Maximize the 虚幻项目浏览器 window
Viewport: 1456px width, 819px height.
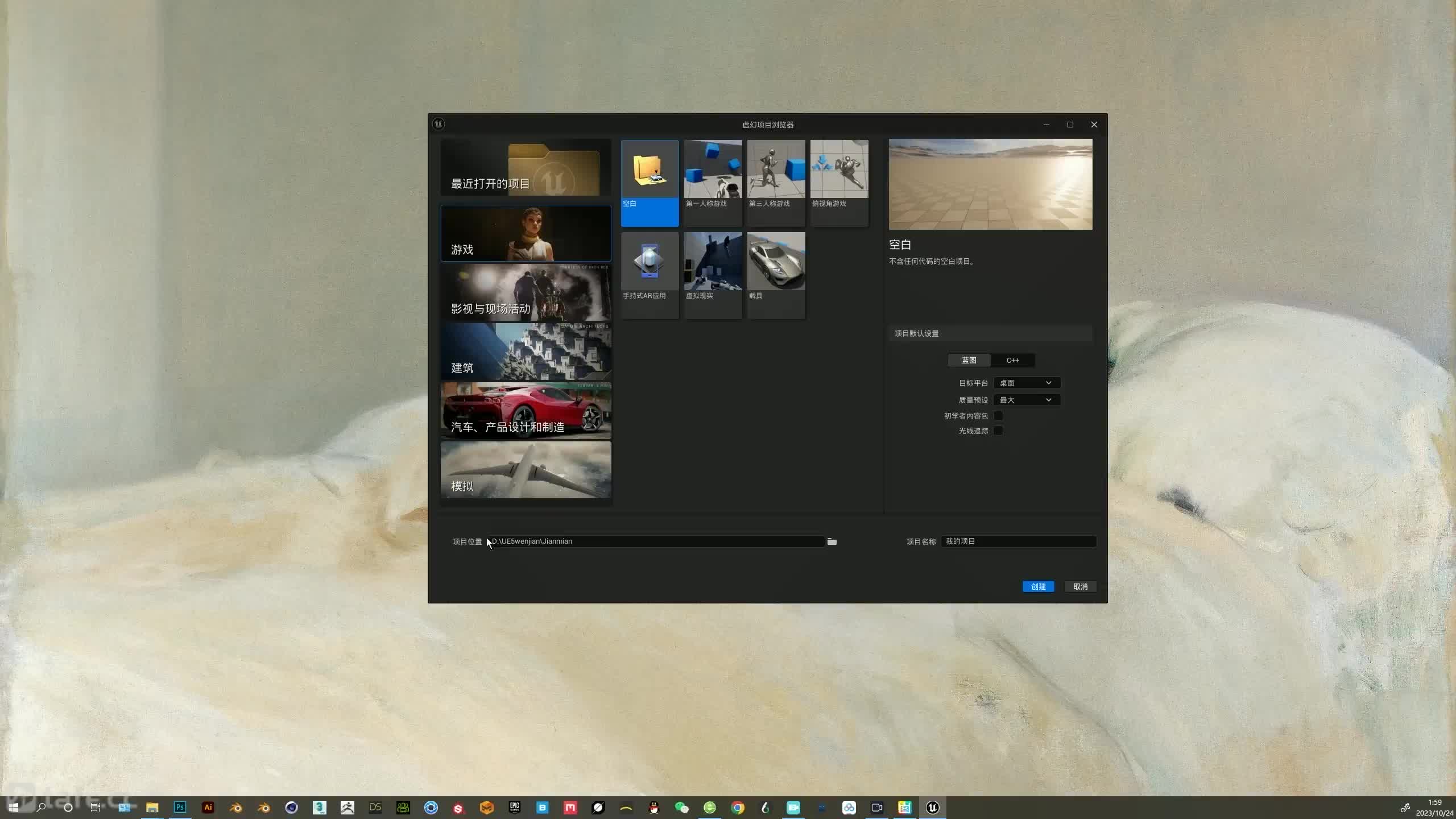(x=1070, y=125)
